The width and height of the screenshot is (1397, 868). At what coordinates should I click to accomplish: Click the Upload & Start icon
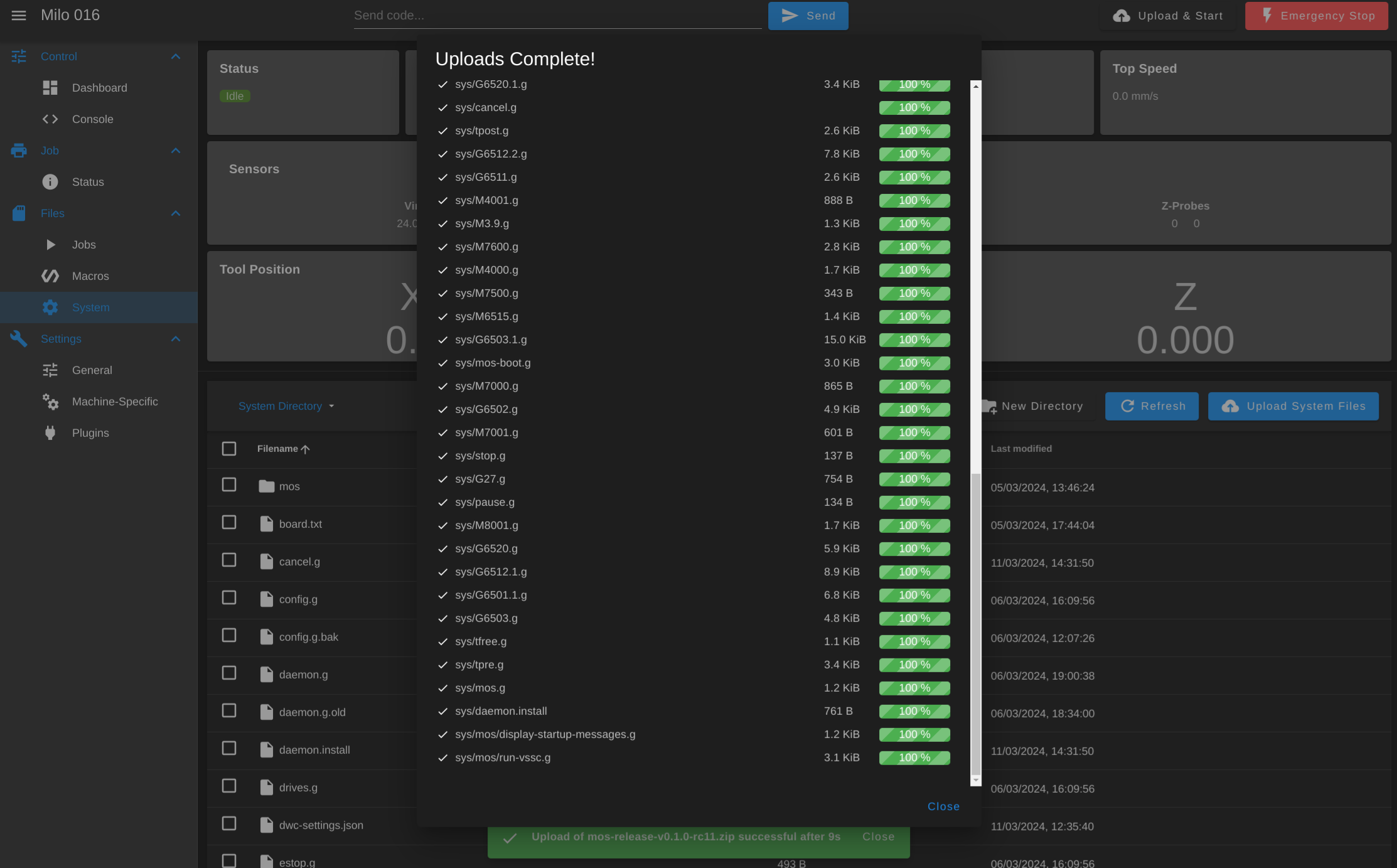pos(1121,16)
